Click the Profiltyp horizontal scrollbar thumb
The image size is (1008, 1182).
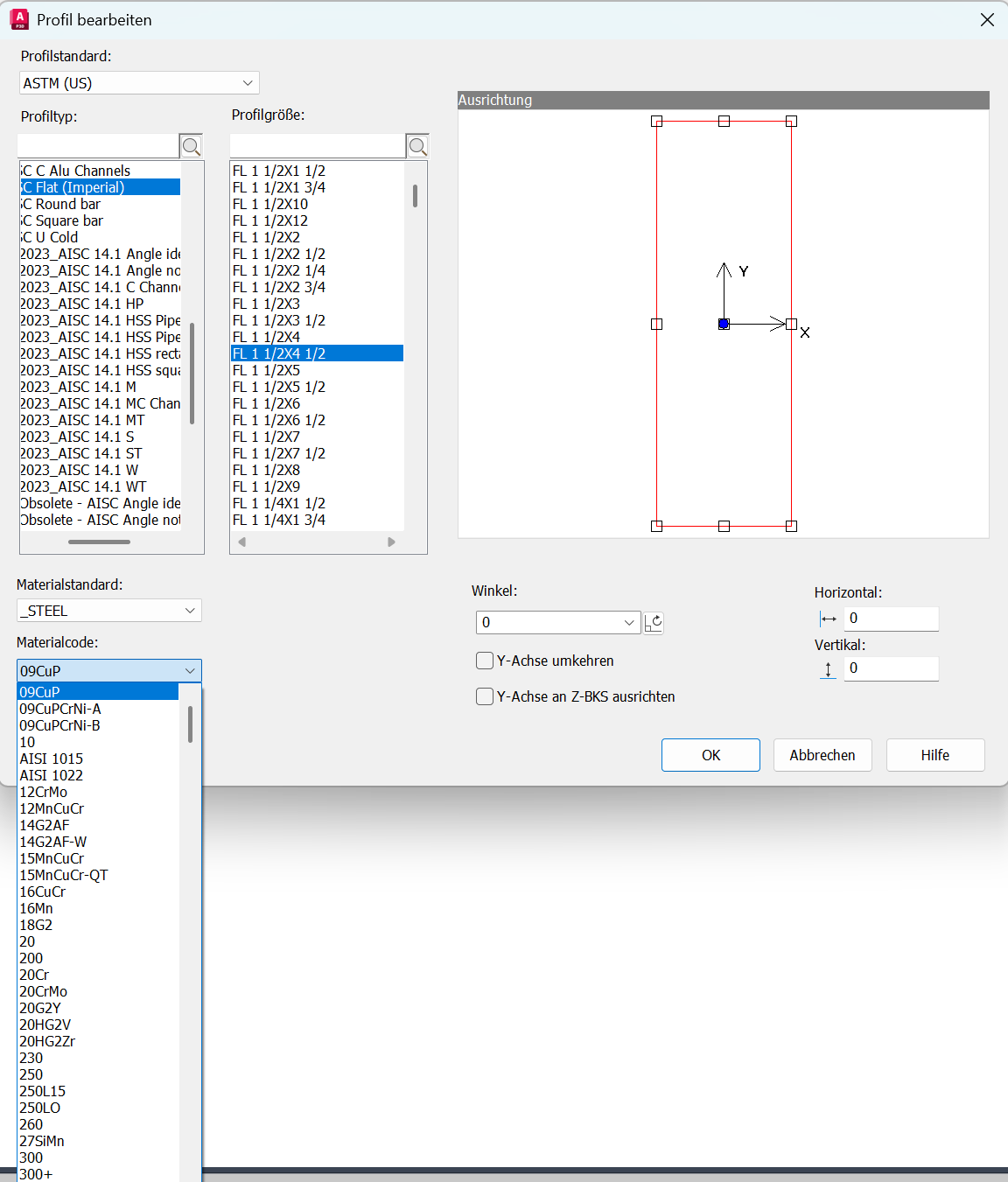tap(99, 542)
